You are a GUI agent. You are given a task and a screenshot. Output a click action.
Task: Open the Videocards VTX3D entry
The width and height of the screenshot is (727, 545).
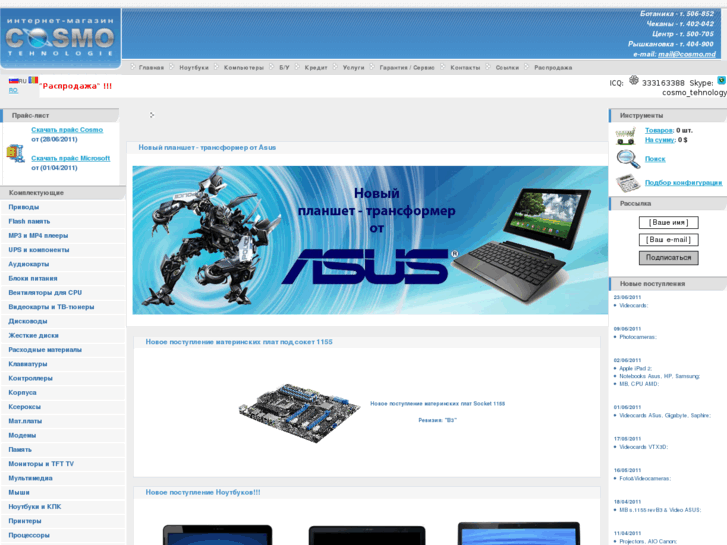coord(644,447)
